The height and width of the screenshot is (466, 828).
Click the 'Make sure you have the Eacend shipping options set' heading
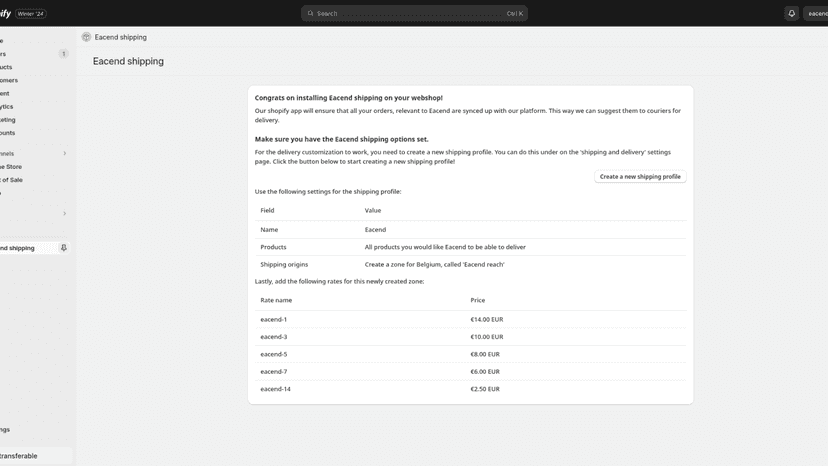342,139
